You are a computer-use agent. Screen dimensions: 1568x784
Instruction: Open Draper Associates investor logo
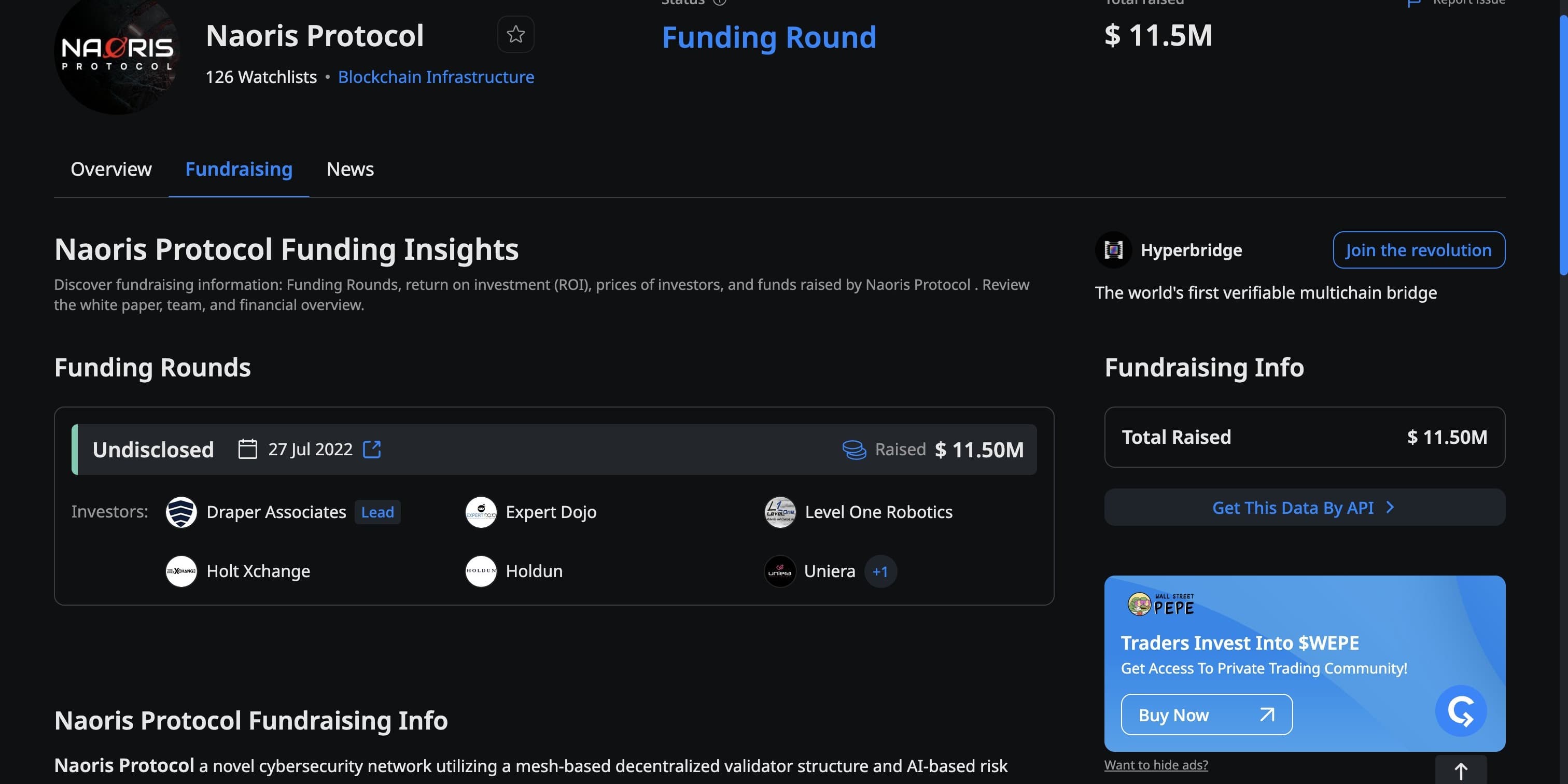[x=181, y=512]
